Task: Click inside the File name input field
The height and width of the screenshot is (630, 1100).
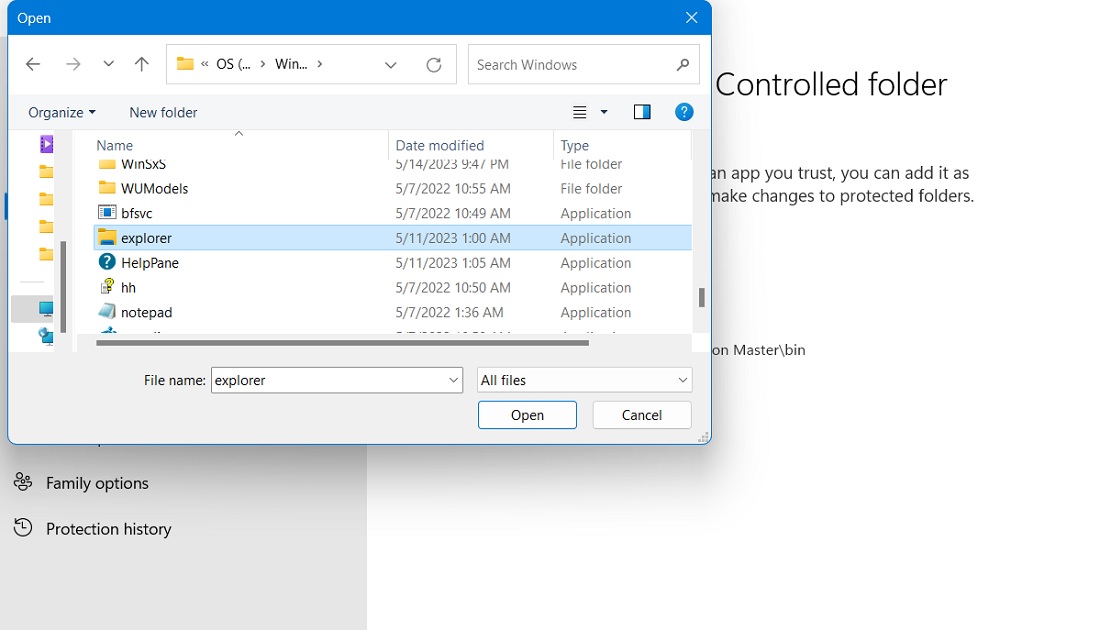Action: [x=330, y=380]
